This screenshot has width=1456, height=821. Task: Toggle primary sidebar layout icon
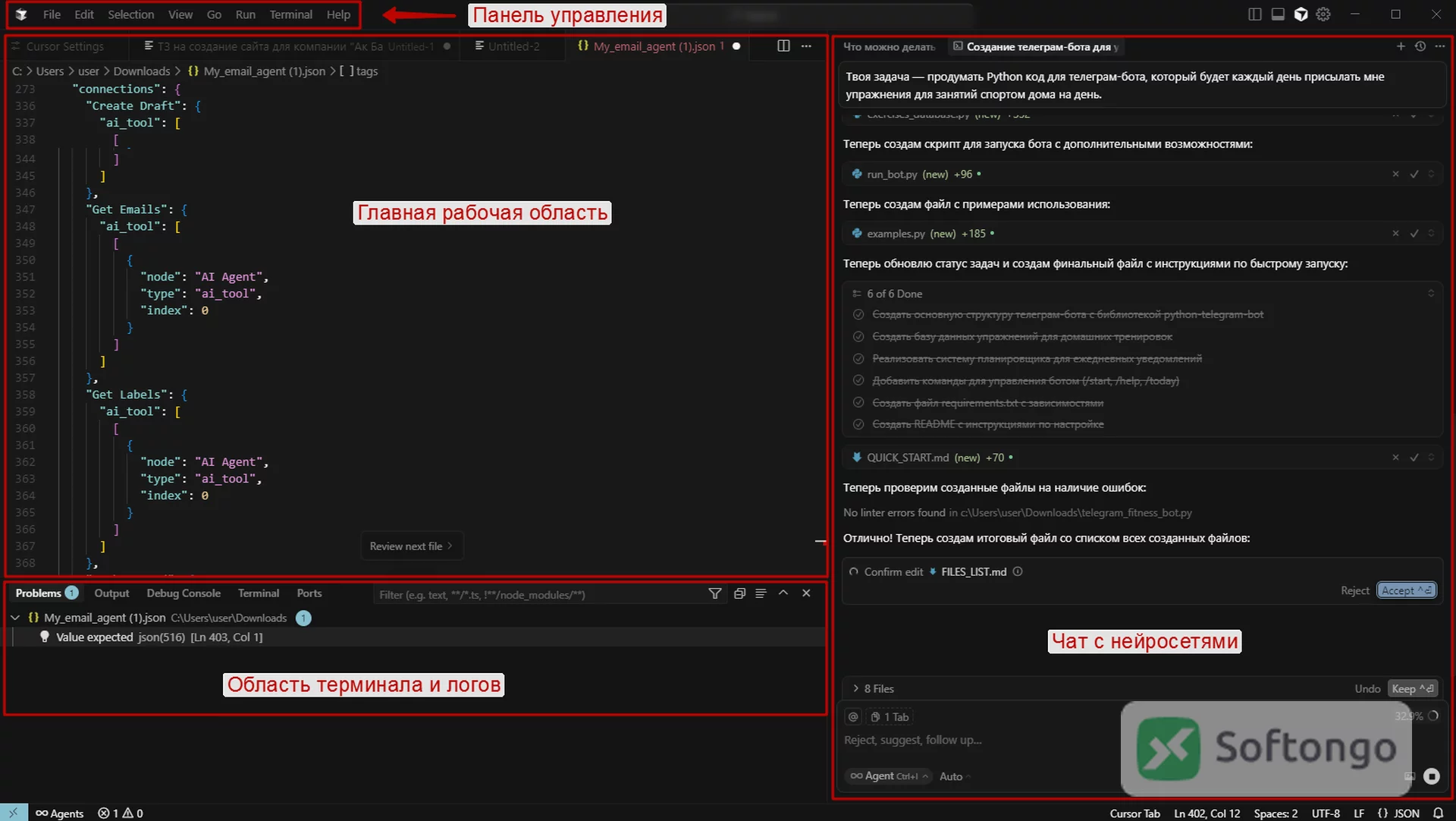1255,14
